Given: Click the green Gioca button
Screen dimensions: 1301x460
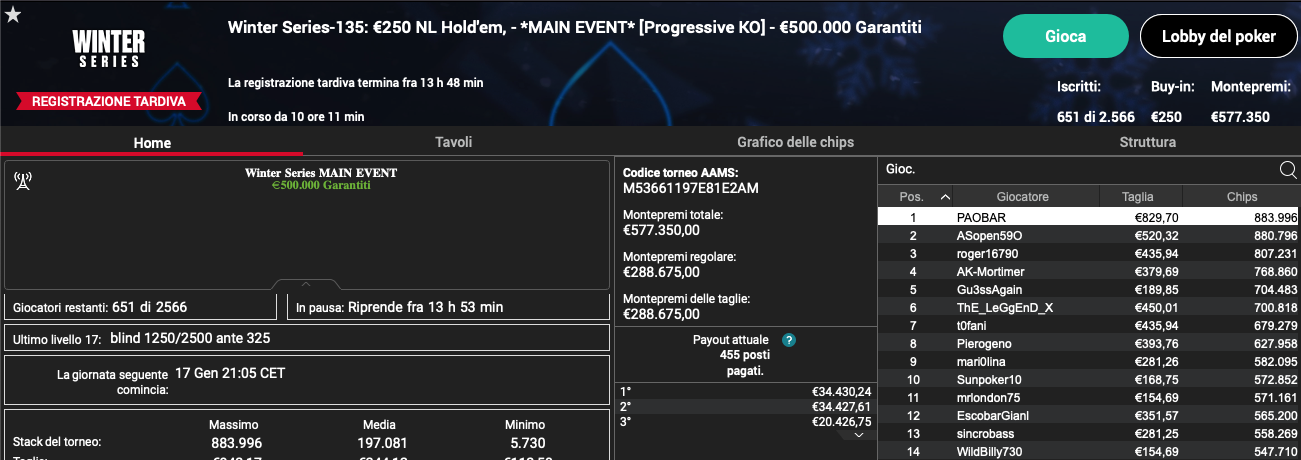Looking at the screenshot, I should coord(1066,36).
